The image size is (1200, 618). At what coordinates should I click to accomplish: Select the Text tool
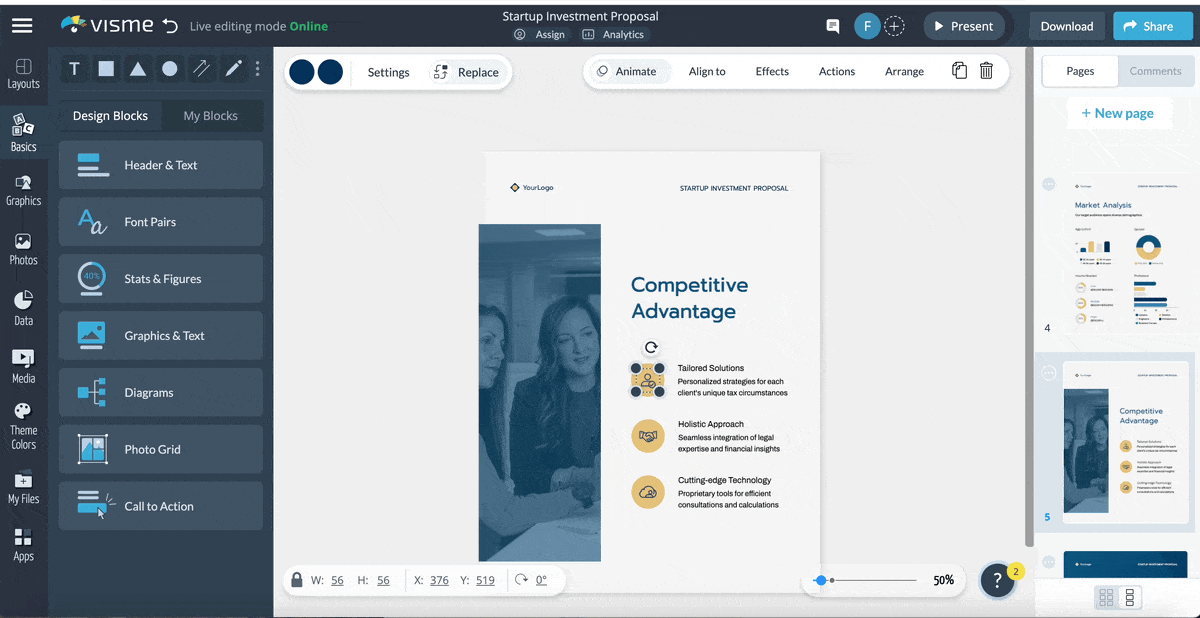pyautogui.click(x=74, y=68)
